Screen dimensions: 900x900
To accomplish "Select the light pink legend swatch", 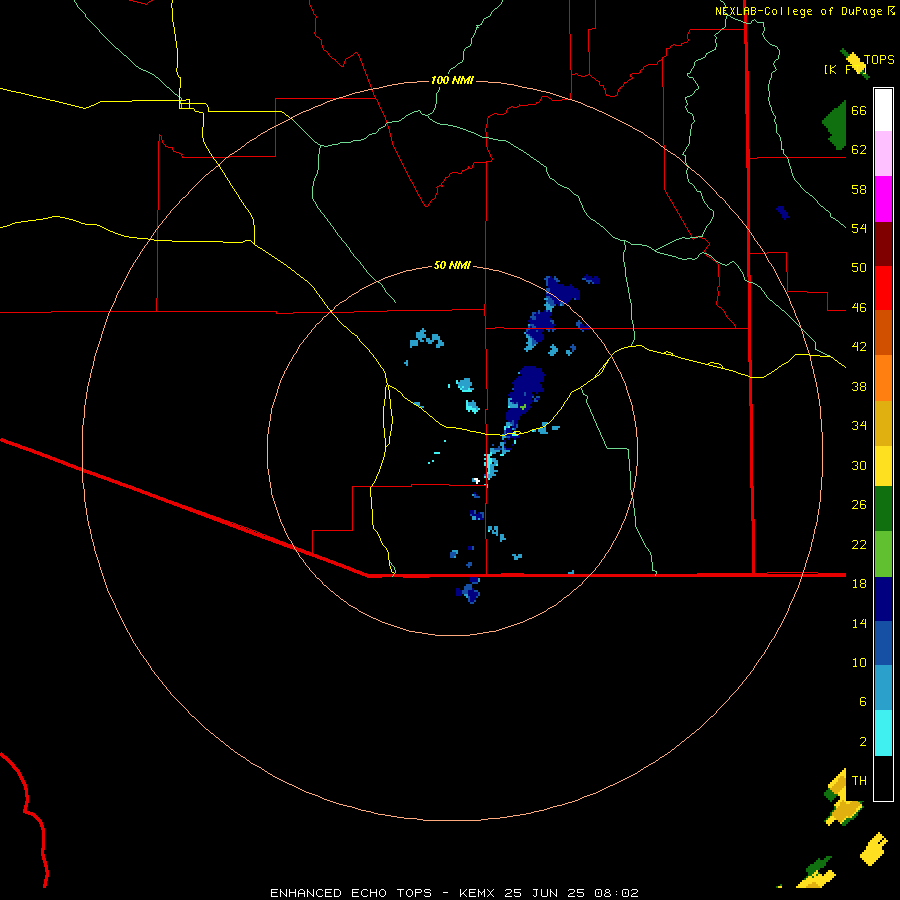I will [x=883, y=153].
